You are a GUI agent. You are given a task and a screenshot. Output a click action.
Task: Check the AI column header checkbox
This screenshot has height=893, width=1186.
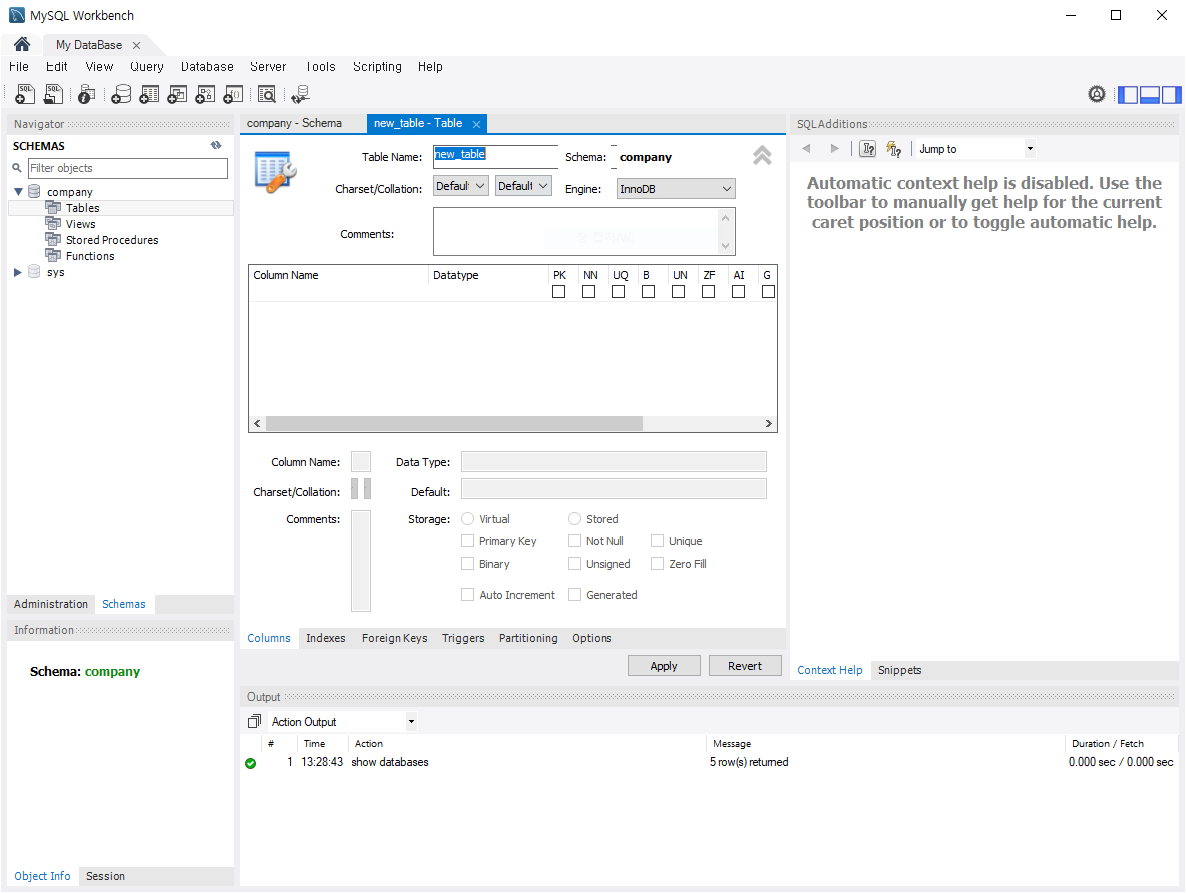738,291
